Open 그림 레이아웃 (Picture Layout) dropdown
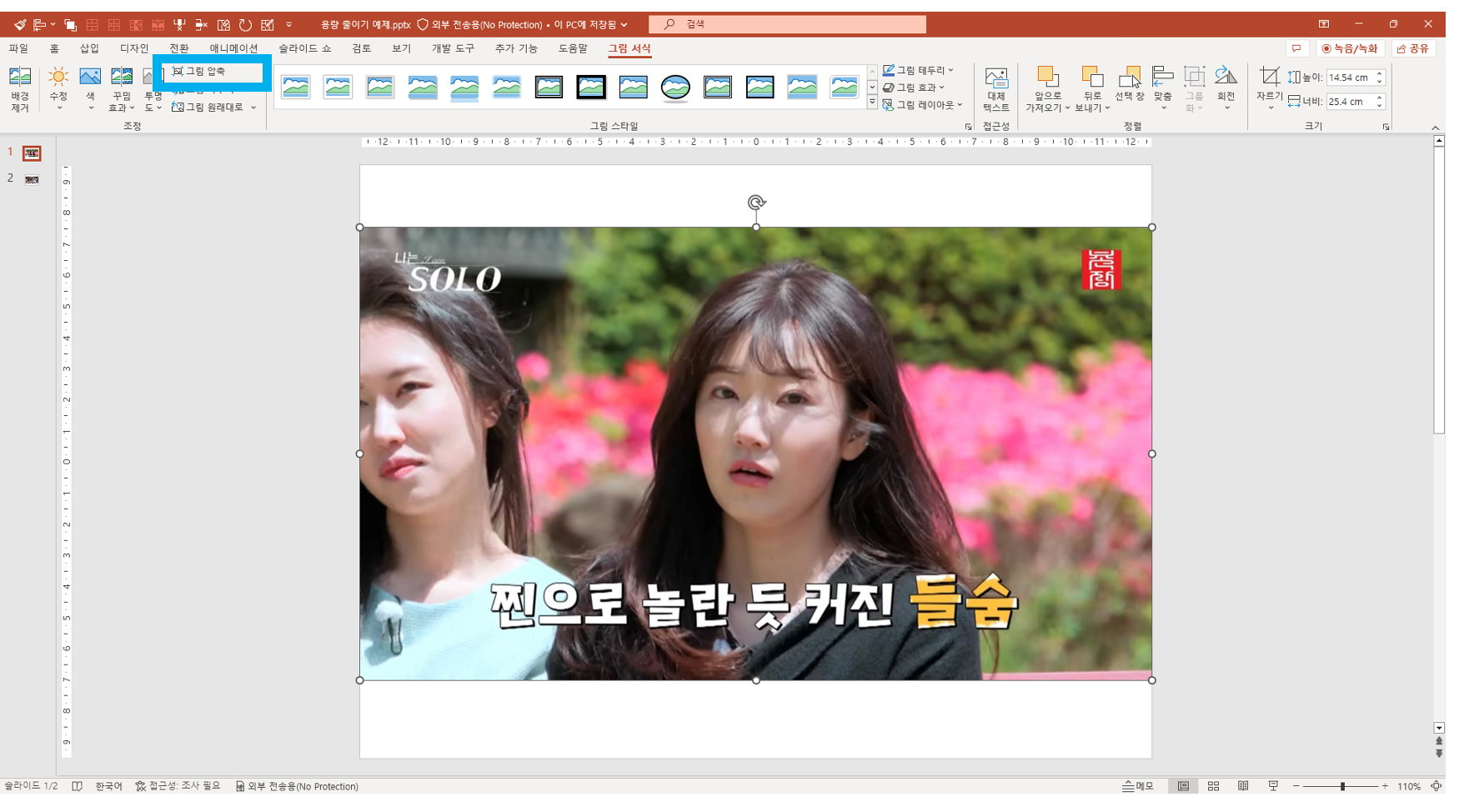Viewport: 1464px width, 812px height. (923, 105)
